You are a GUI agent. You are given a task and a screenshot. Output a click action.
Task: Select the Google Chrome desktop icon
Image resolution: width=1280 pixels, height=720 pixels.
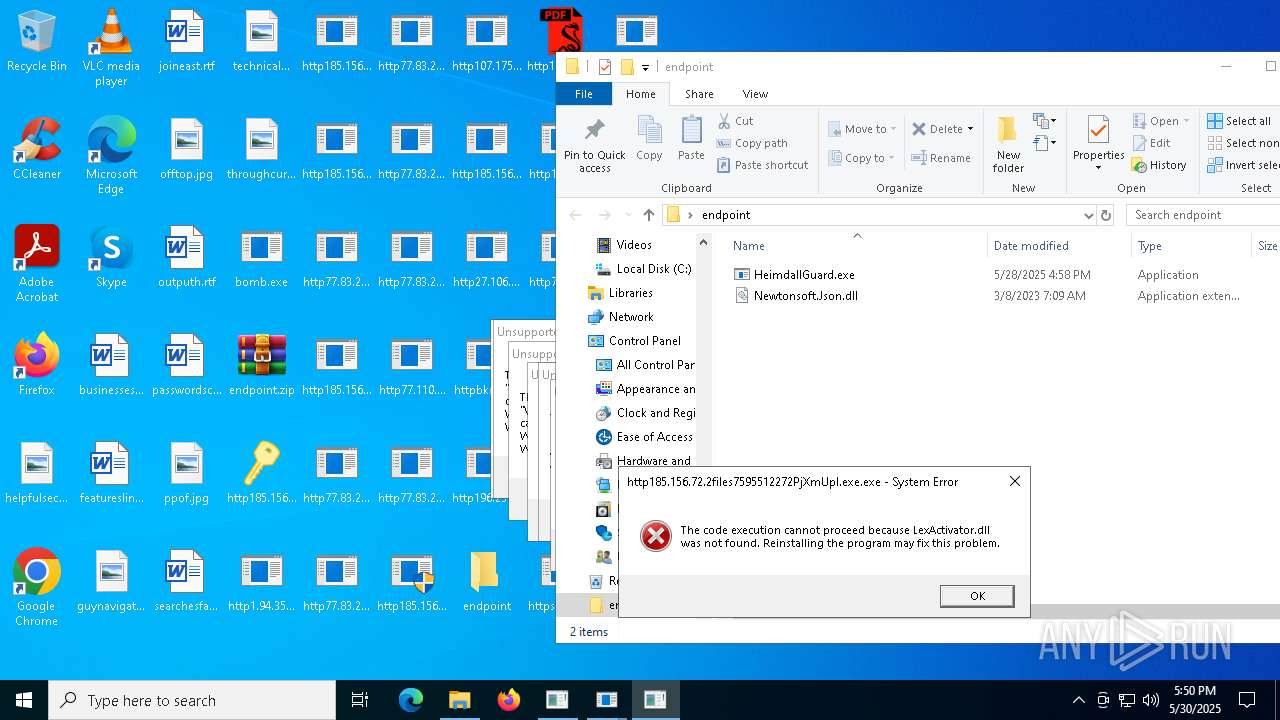(36, 587)
